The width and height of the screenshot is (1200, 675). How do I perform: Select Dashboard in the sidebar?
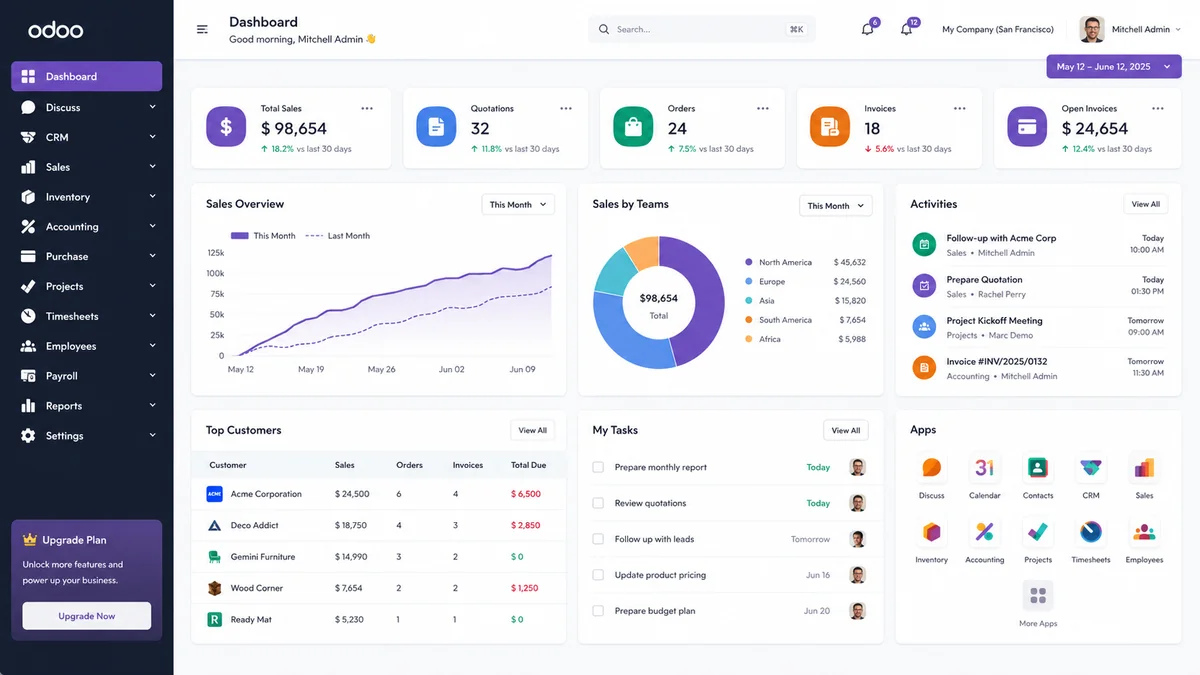pyautogui.click(x=86, y=76)
